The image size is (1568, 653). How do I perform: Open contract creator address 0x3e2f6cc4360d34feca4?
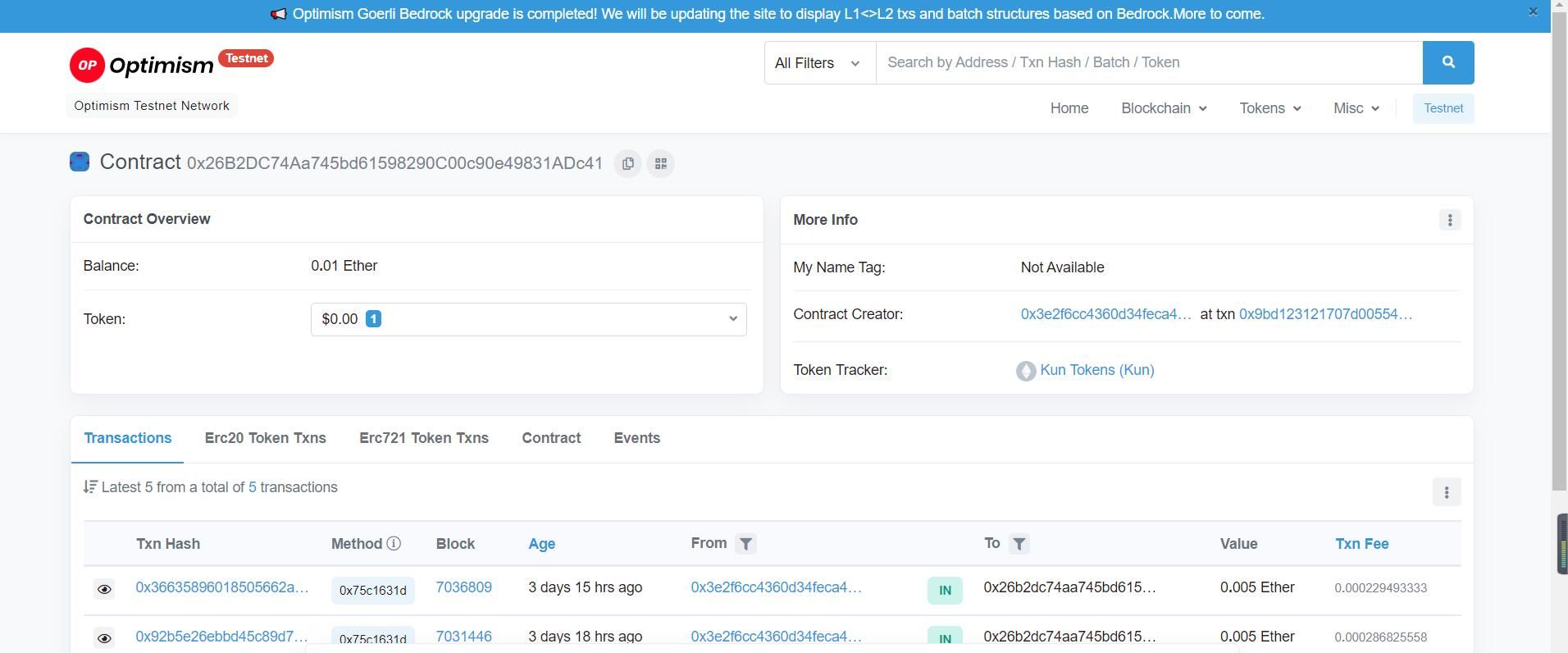[x=1105, y=314]
